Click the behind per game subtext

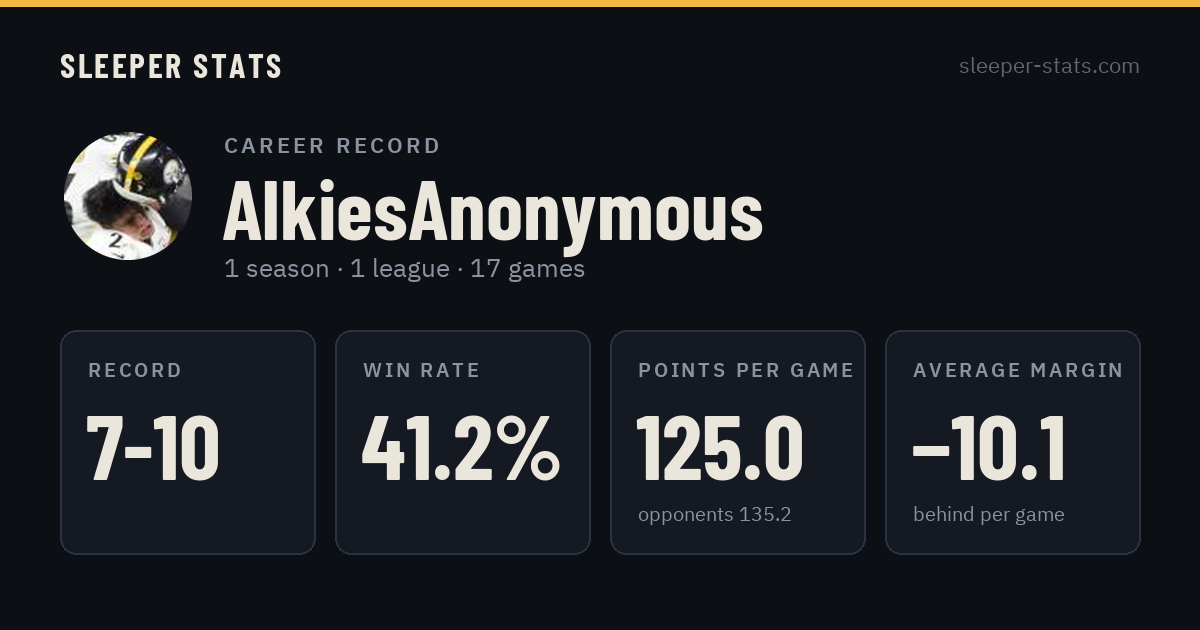[989, 515]
